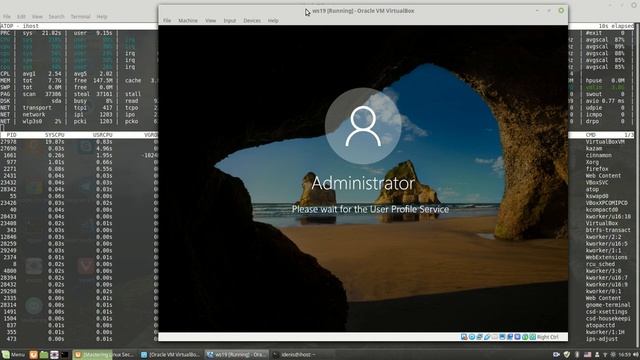The height and width of the screenshot is (360, 640).
Task: Click the SYSCPU column header in atop
Action: 55,135
